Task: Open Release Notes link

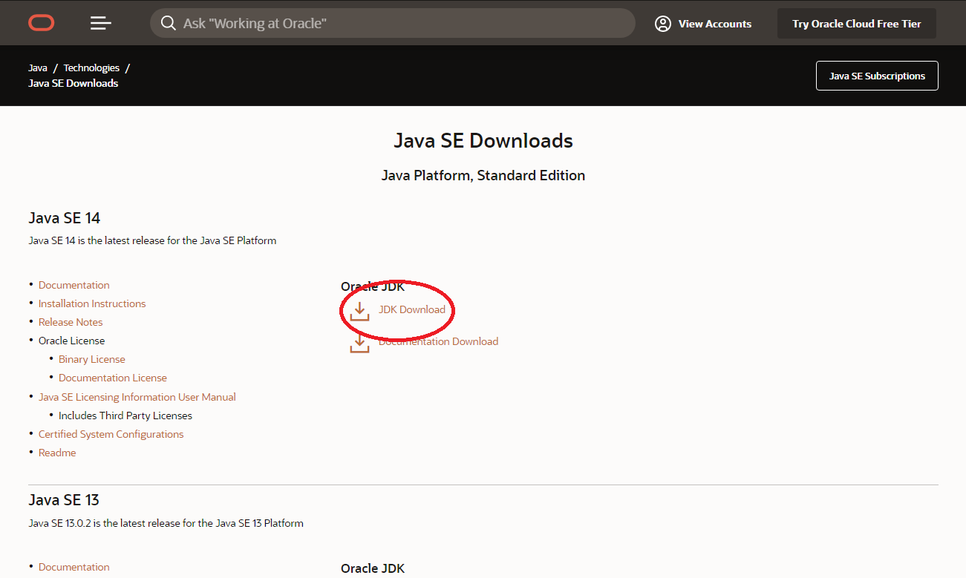Action: point(70,322)
